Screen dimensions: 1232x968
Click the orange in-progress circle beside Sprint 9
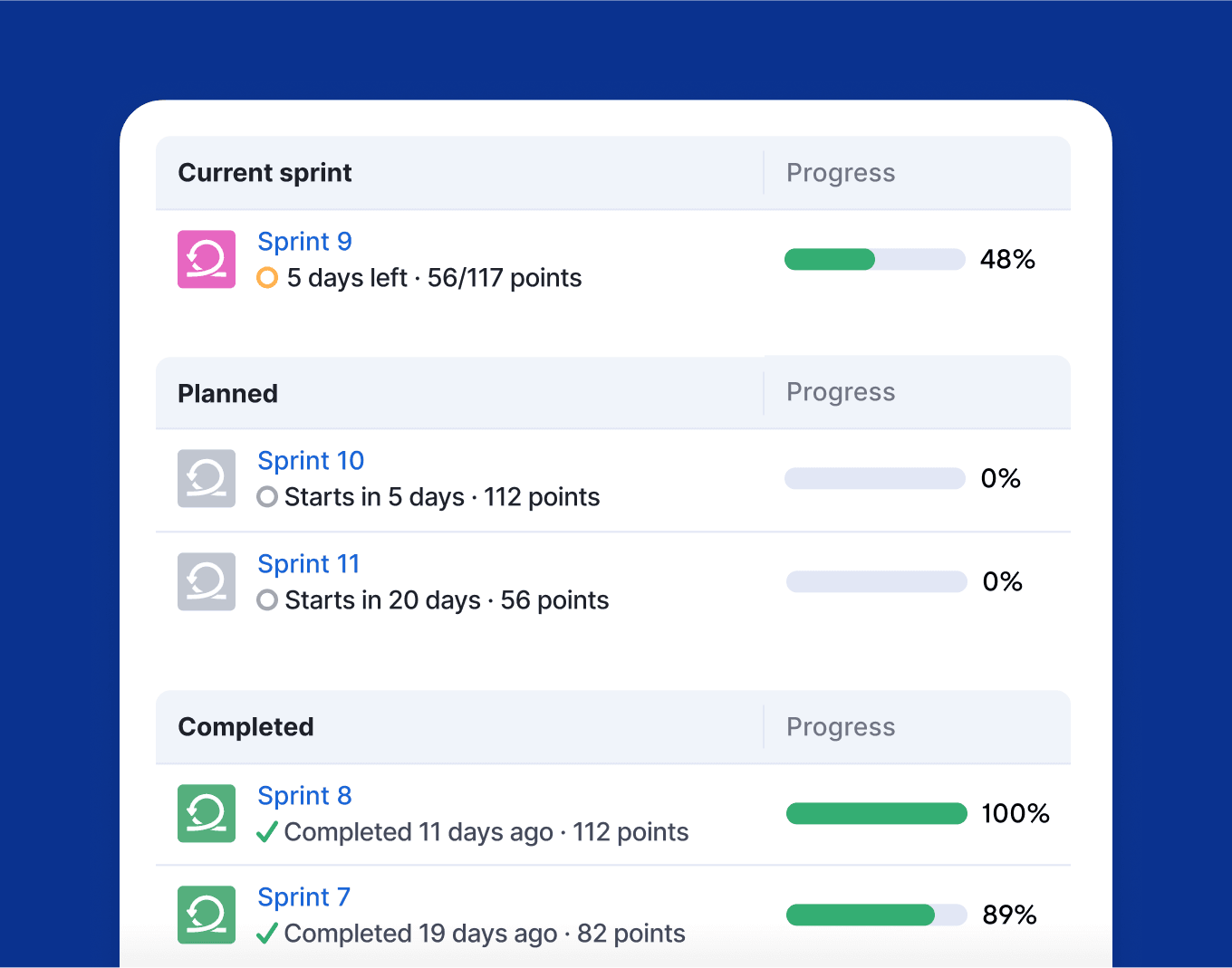click(x=266, y=278)
